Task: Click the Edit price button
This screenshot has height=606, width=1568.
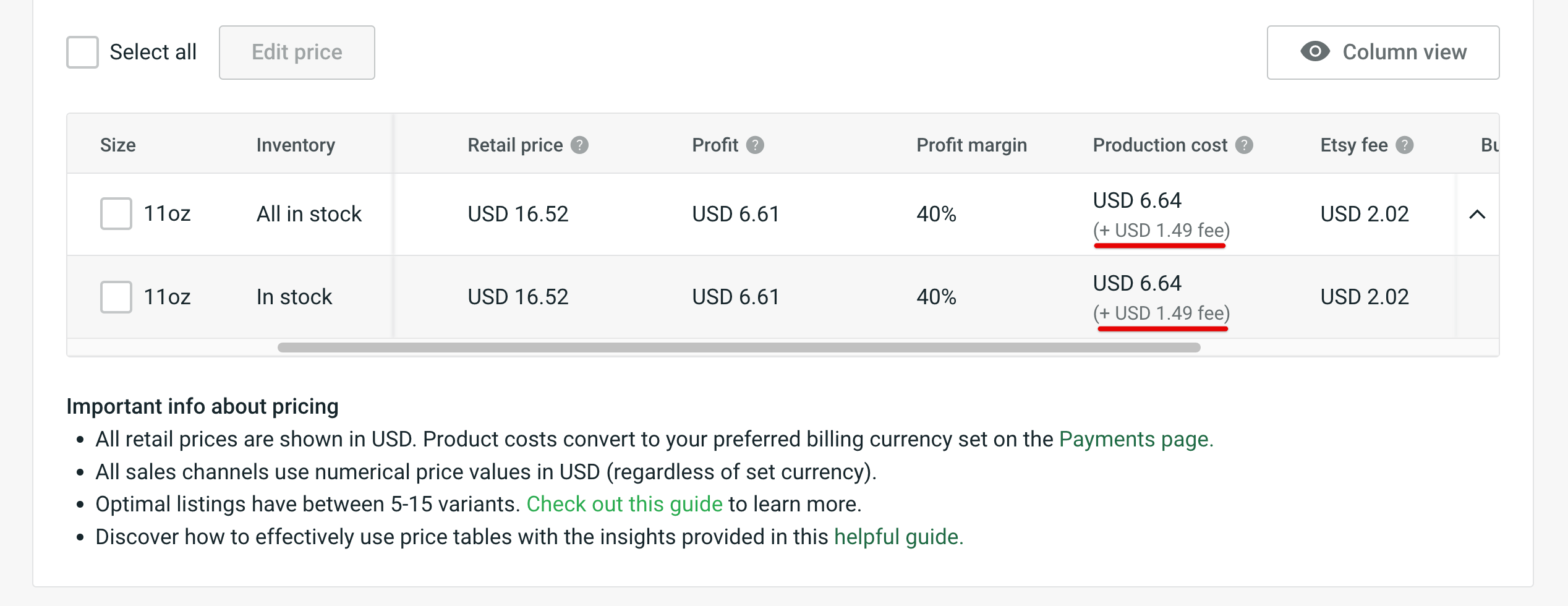Action: [x=296, y=52]
